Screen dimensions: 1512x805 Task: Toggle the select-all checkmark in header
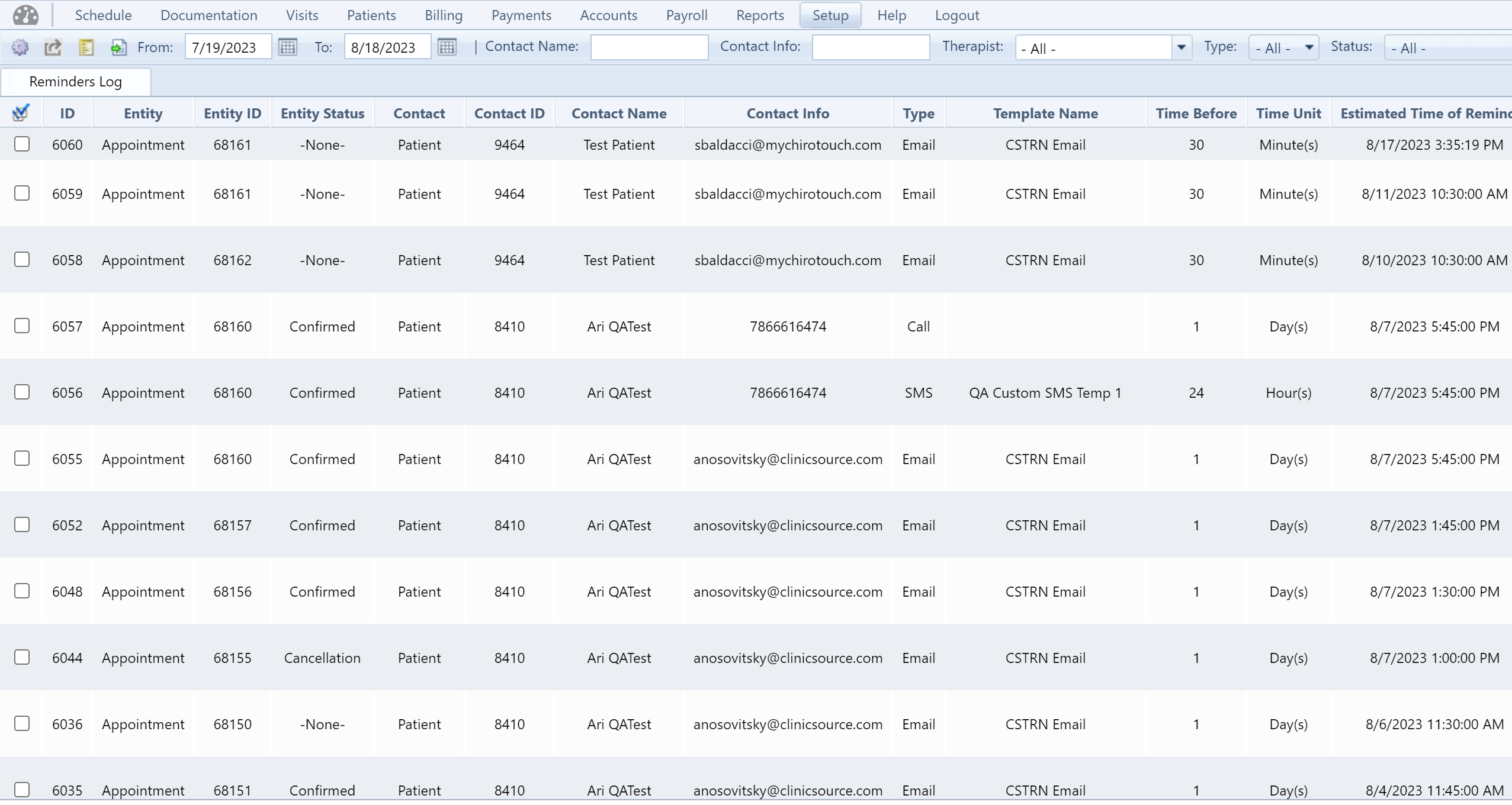point(21,112)
